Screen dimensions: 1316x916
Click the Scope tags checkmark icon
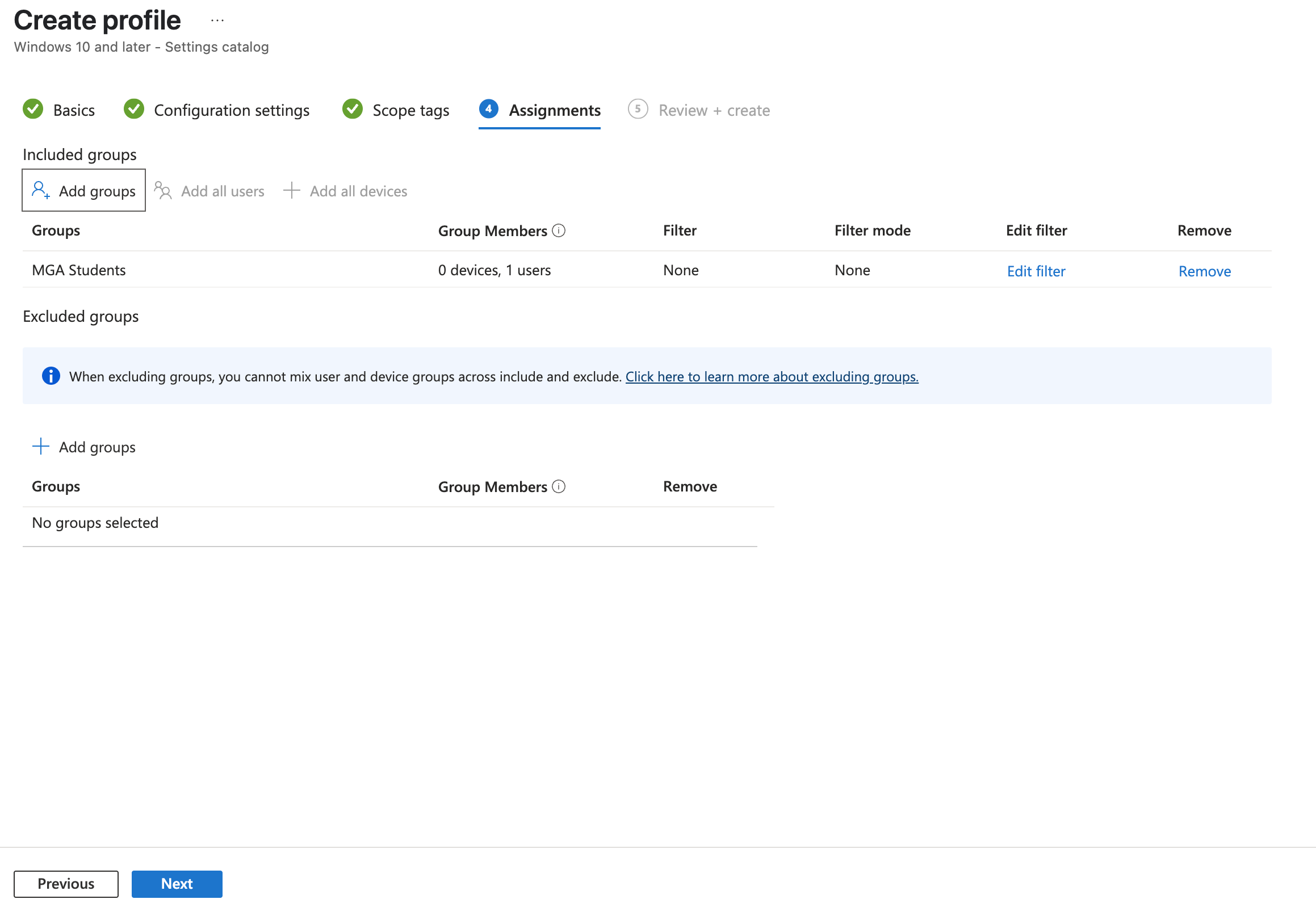352,110
